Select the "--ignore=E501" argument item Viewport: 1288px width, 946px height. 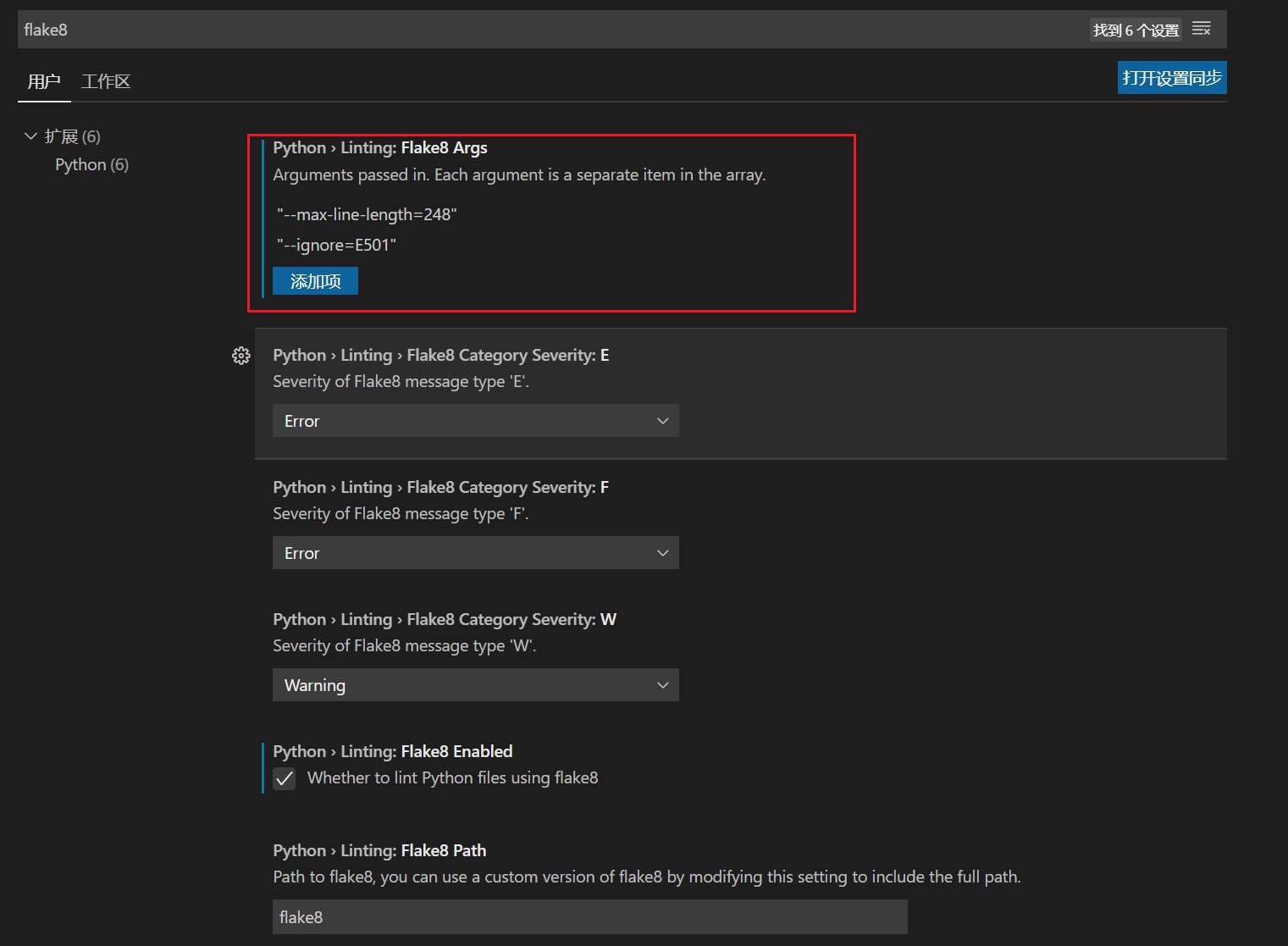pyautogui.click(x=336, y=245)
